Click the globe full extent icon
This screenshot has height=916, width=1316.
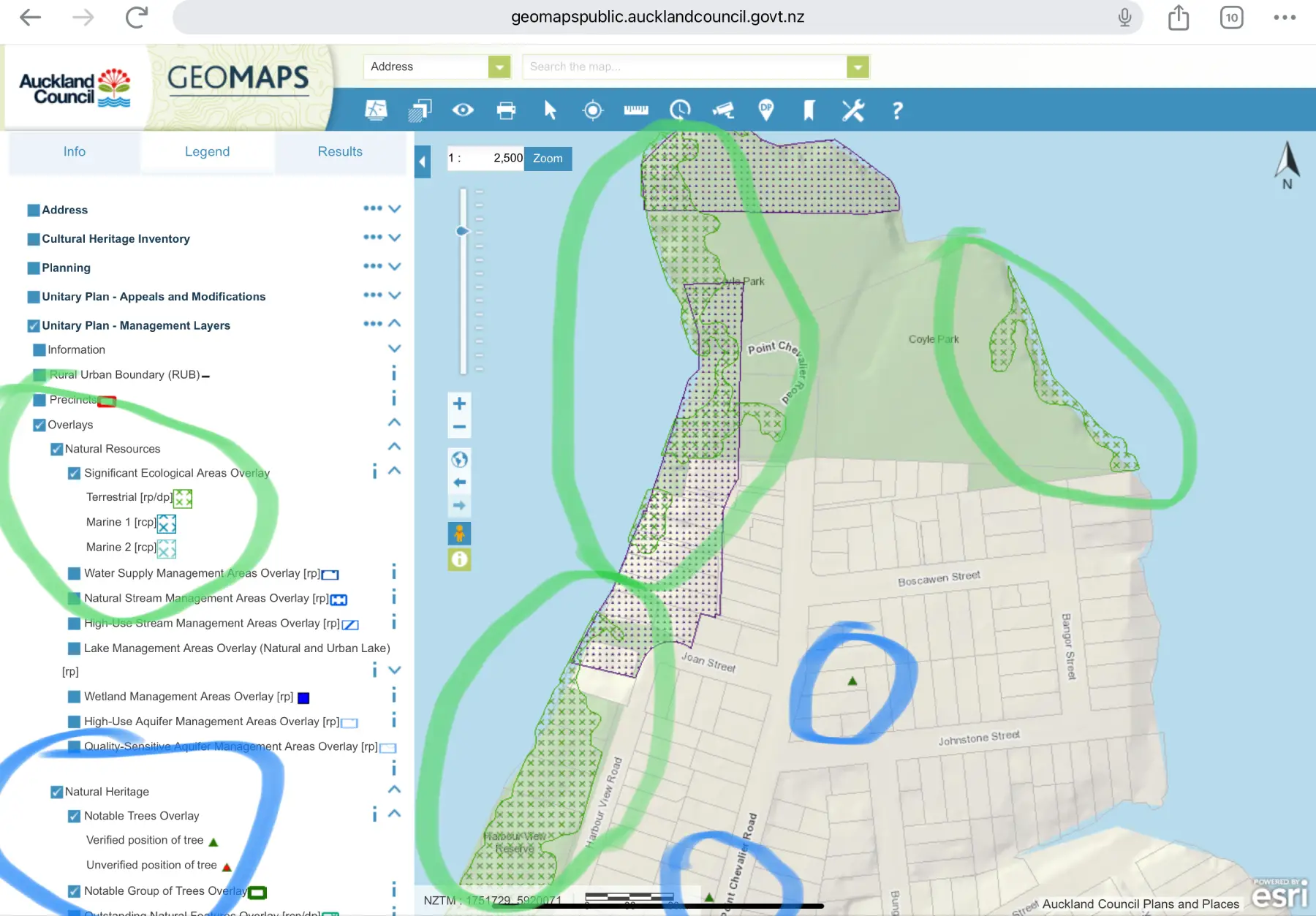tap(459, 460)
